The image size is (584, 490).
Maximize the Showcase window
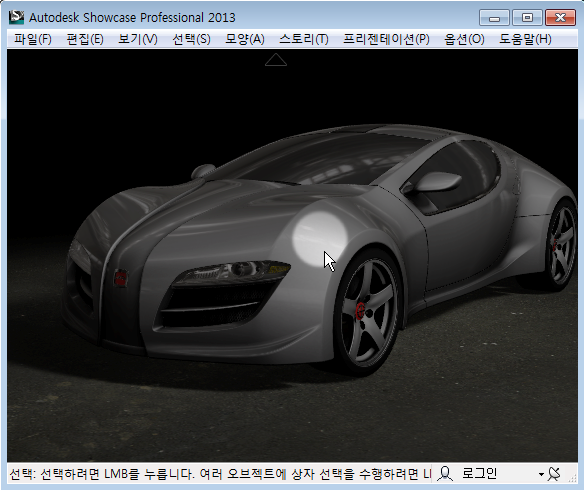pyautogui.click(x=527, y=18)
